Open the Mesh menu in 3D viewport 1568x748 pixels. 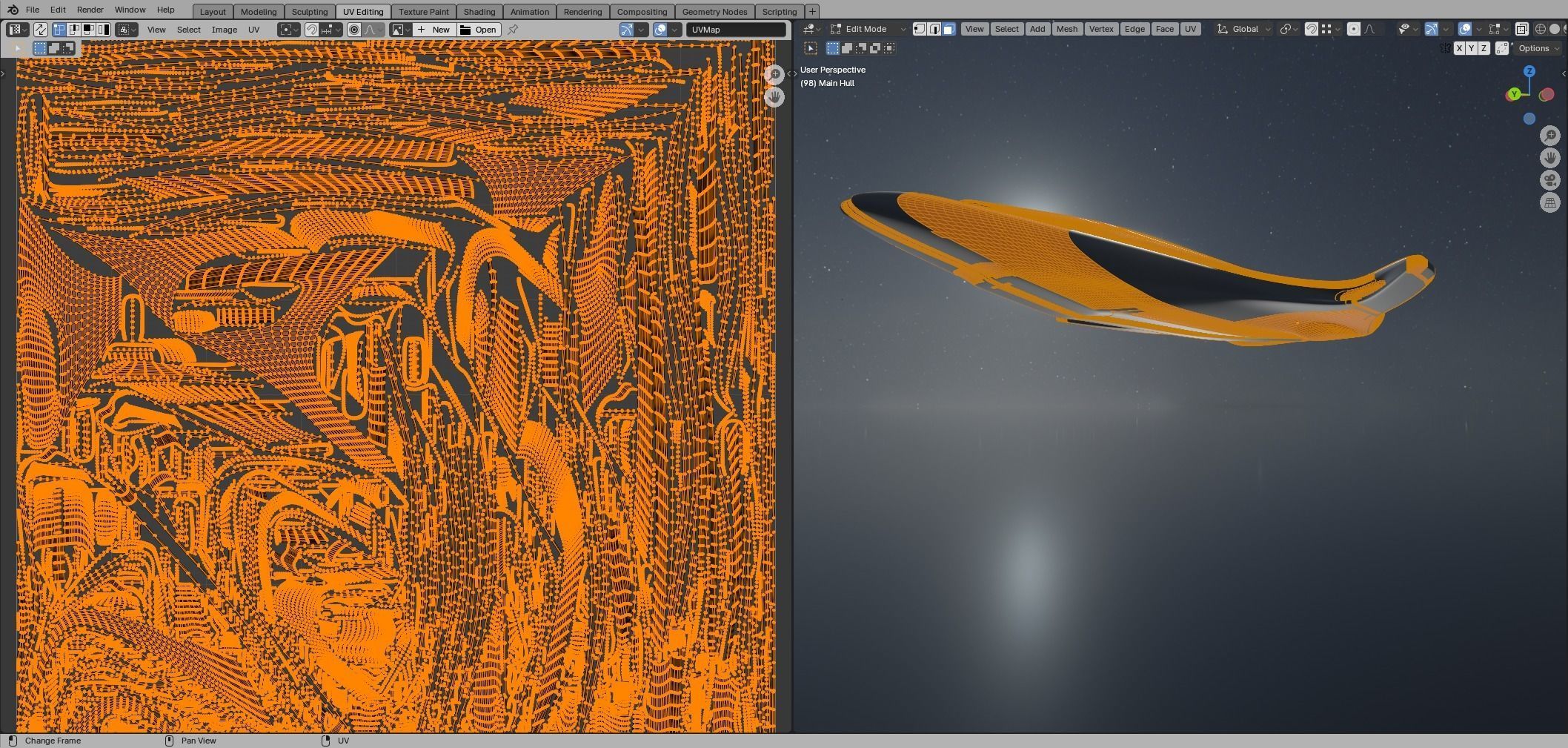tap(1067, 29)
